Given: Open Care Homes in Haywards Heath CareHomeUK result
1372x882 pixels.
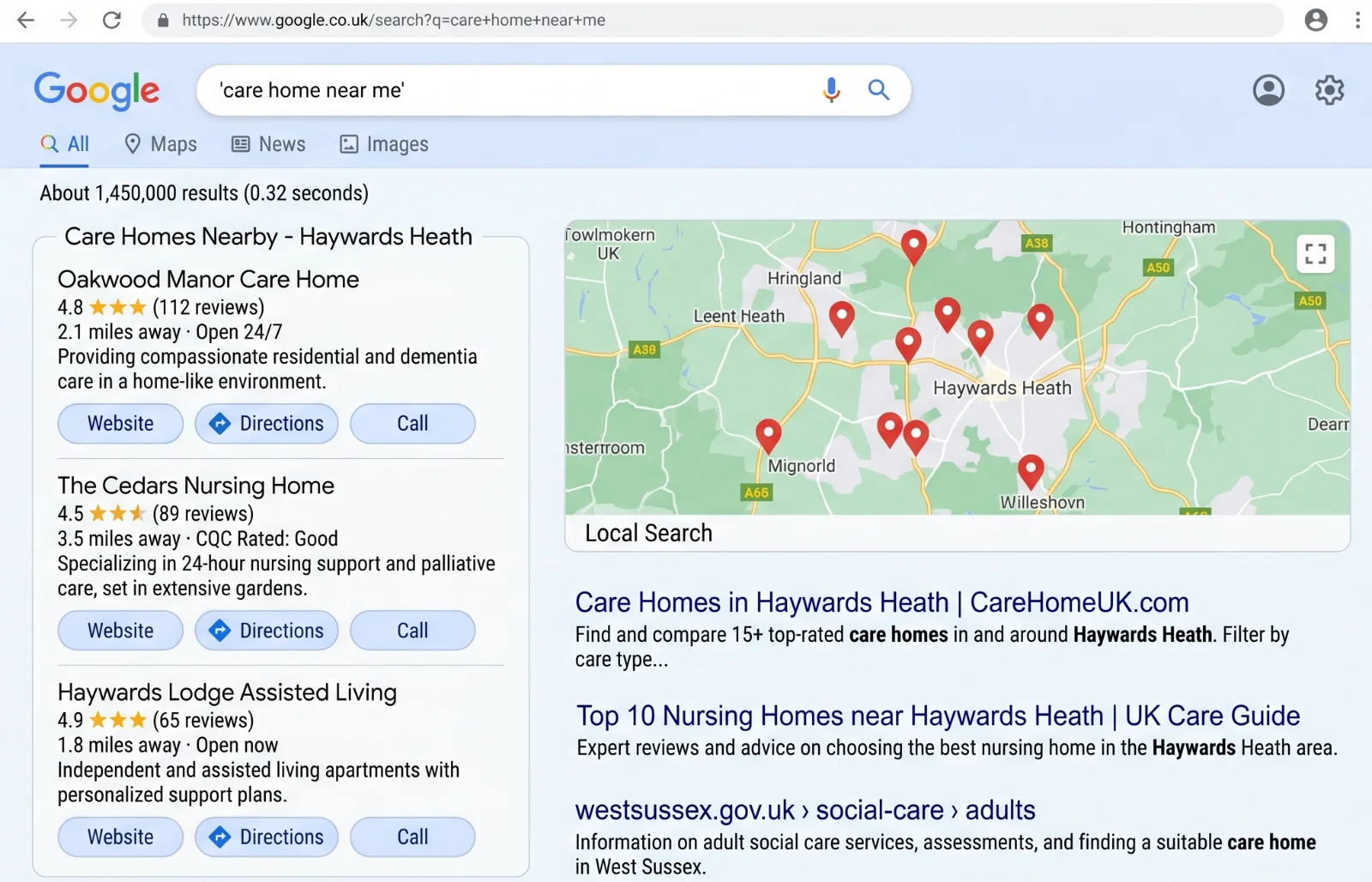Looking at the screenshot, I should click(882, 602).
